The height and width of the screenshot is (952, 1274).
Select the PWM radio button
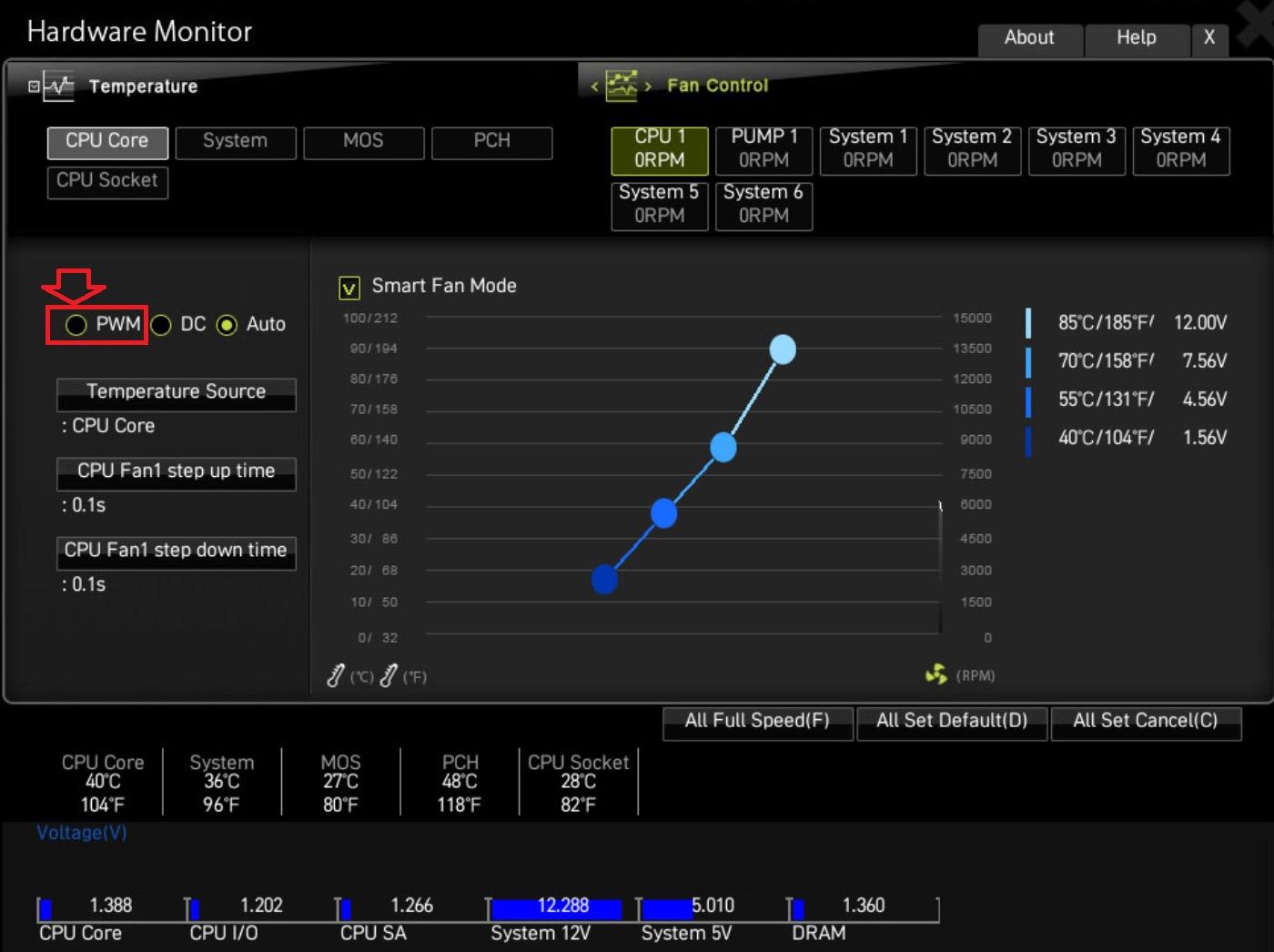coord(76,325)
